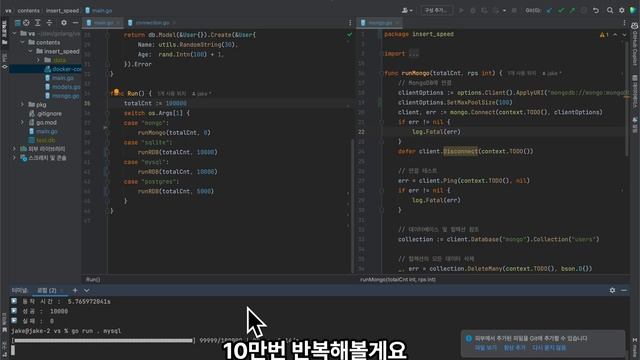This screenshot has height=360, width=640.
Task: Open terminal panel settings gear
Action: (612, 290)
